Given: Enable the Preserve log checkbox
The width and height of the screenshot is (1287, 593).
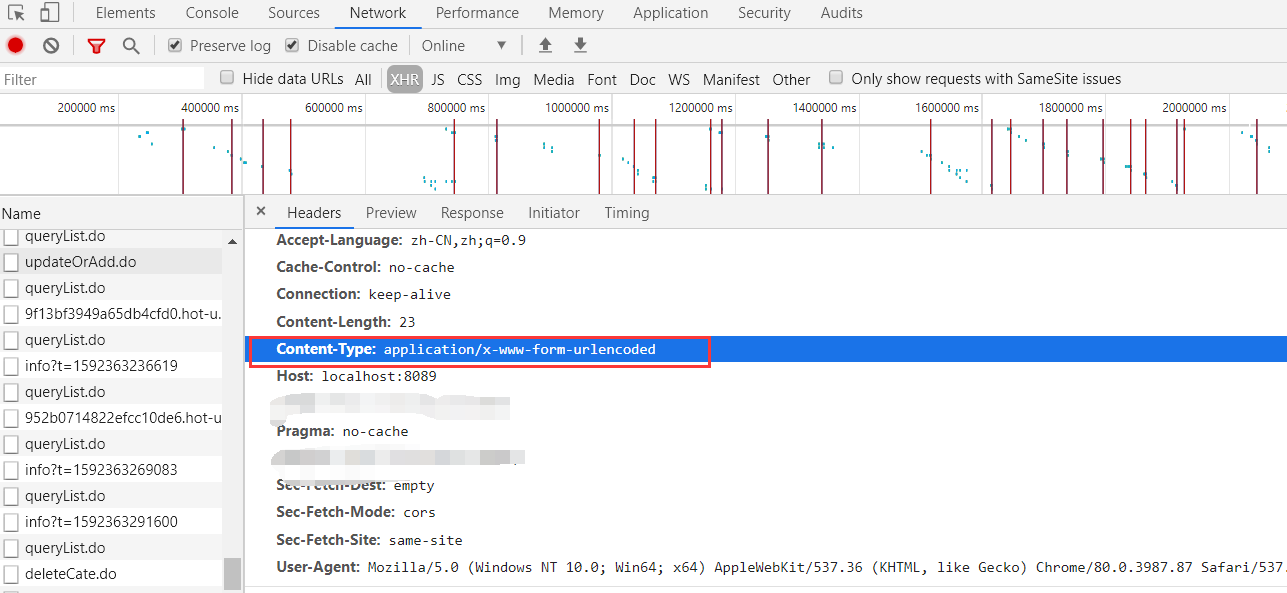Looking at the screenshot, I should (x=175, y=45).
